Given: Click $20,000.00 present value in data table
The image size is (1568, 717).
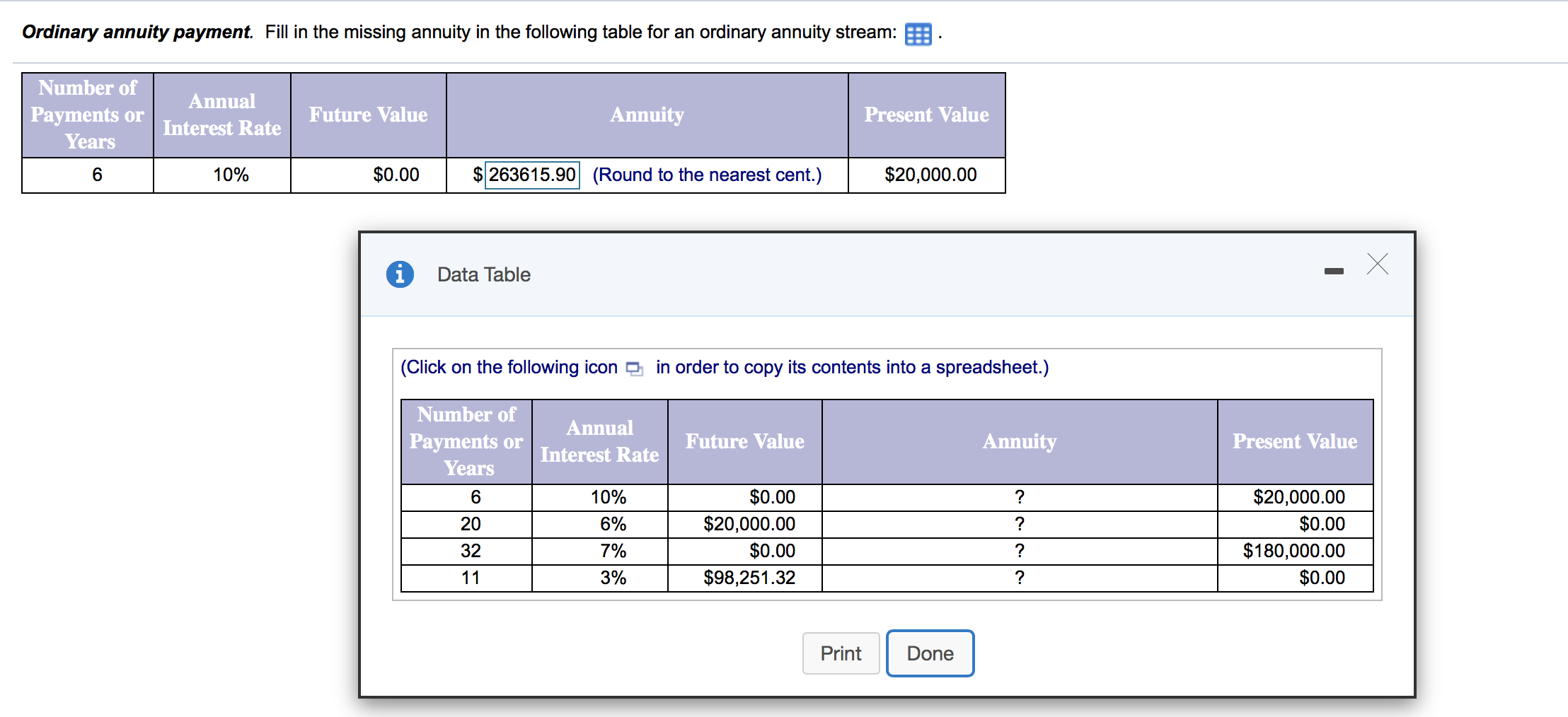Looking at the screenshot, I should [x=1298, y=497].
